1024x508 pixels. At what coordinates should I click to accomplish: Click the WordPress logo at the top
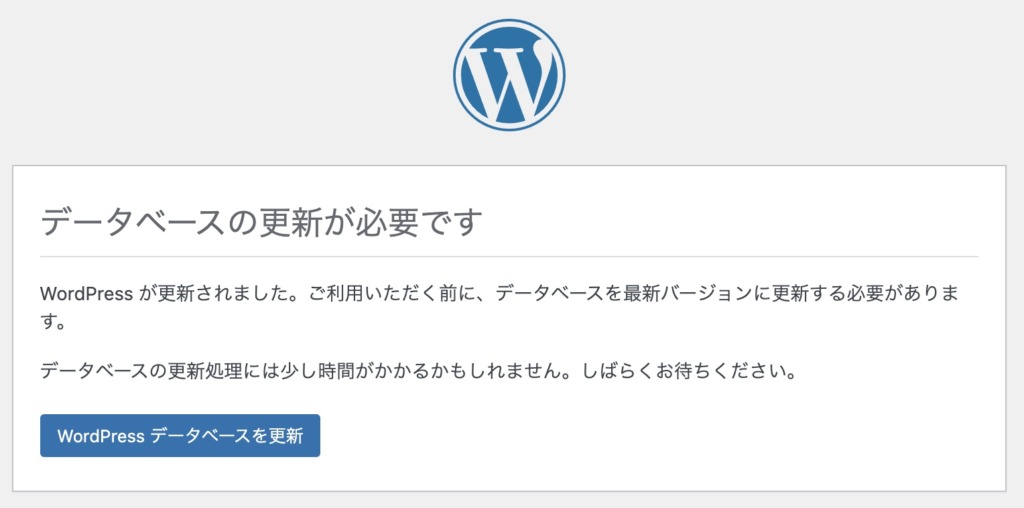(x=509, y=75)
